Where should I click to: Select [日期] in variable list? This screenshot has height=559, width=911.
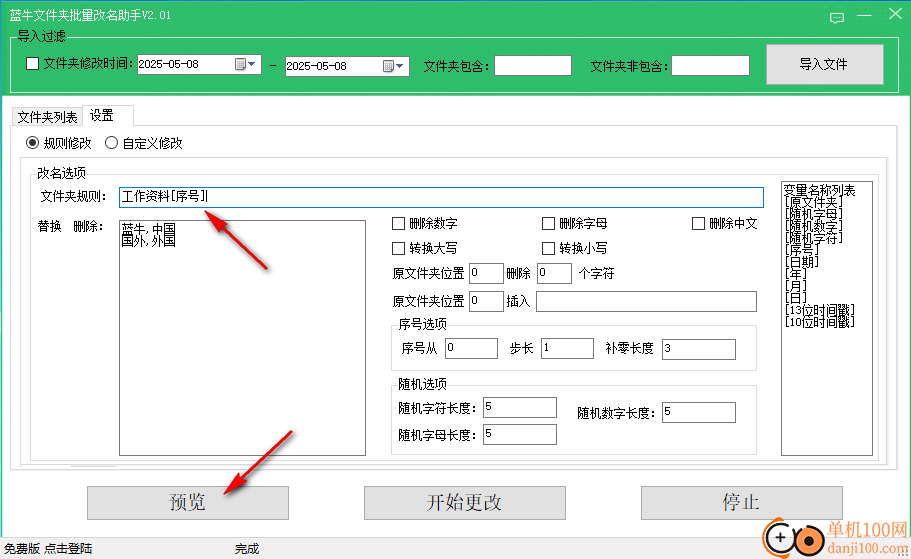point(801,261)
